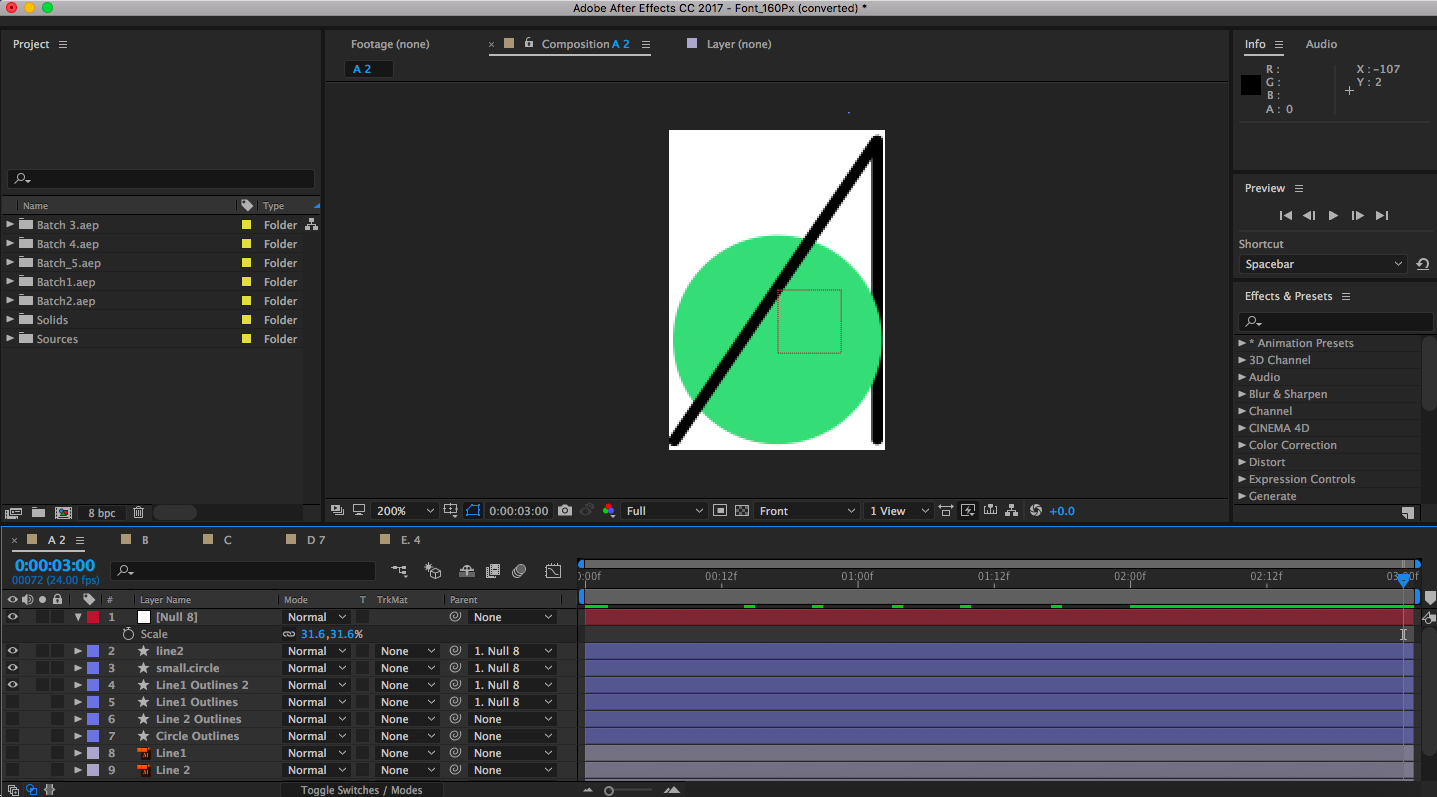
Task: Jump to last frame in Preview panel
Action: pyautogui.click(x=1382, y=216)
